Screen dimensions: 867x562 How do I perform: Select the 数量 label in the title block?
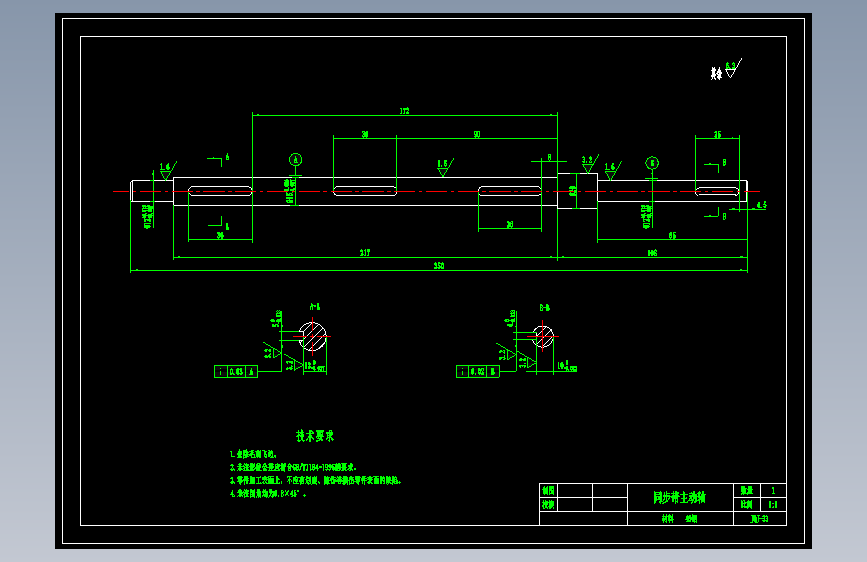pos(747,491)
